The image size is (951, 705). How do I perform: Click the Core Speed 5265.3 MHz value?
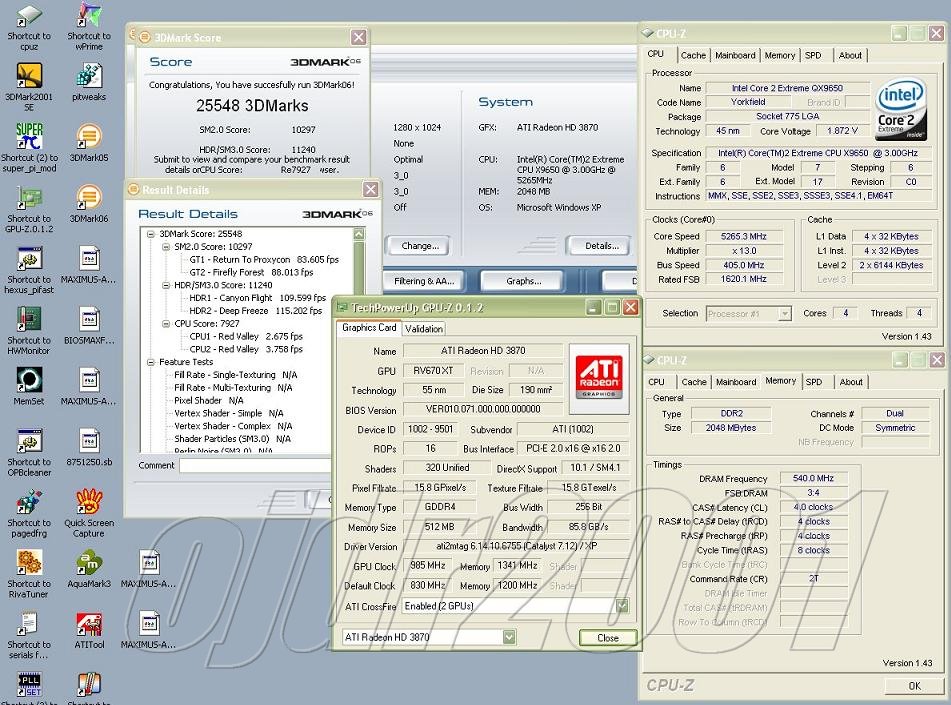743,236
